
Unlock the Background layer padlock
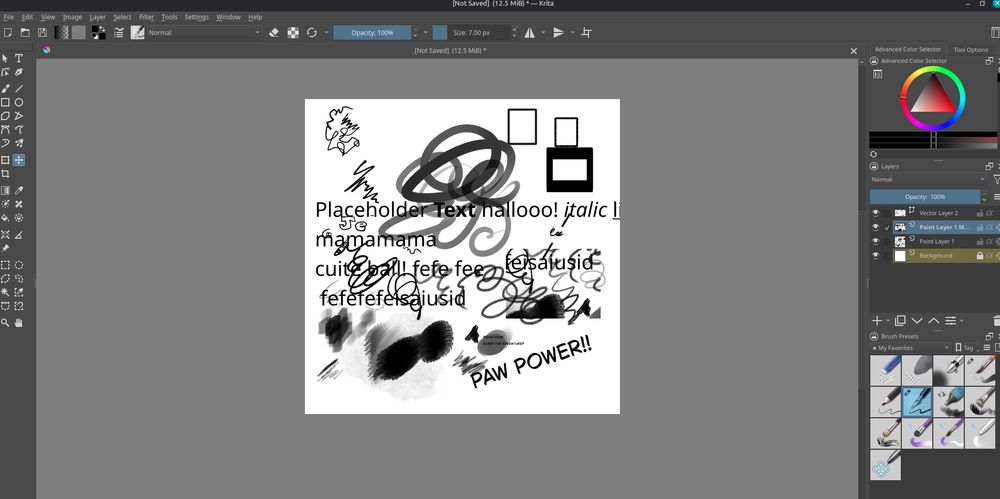(980, 255)
